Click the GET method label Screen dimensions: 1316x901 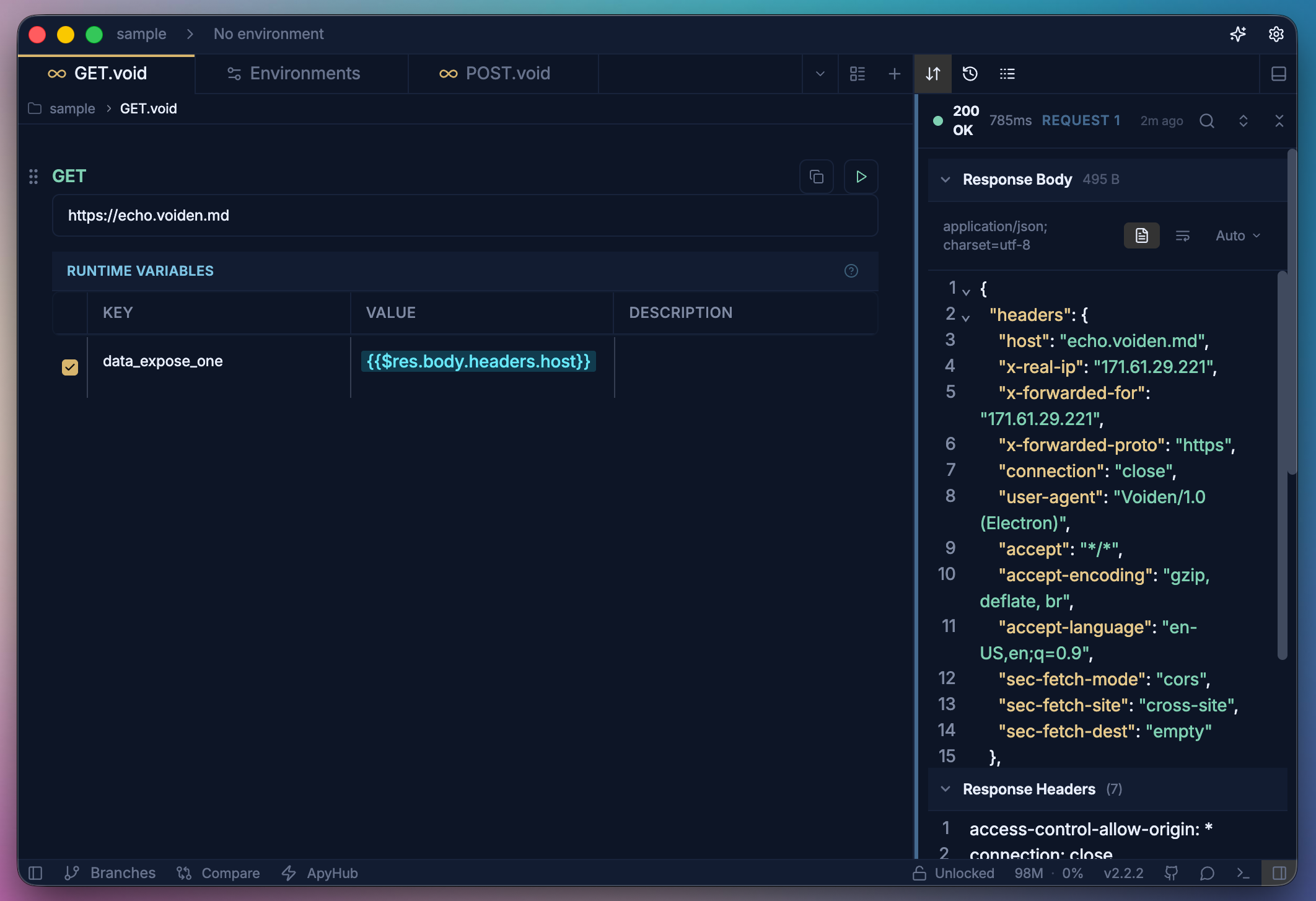point(69,177)
